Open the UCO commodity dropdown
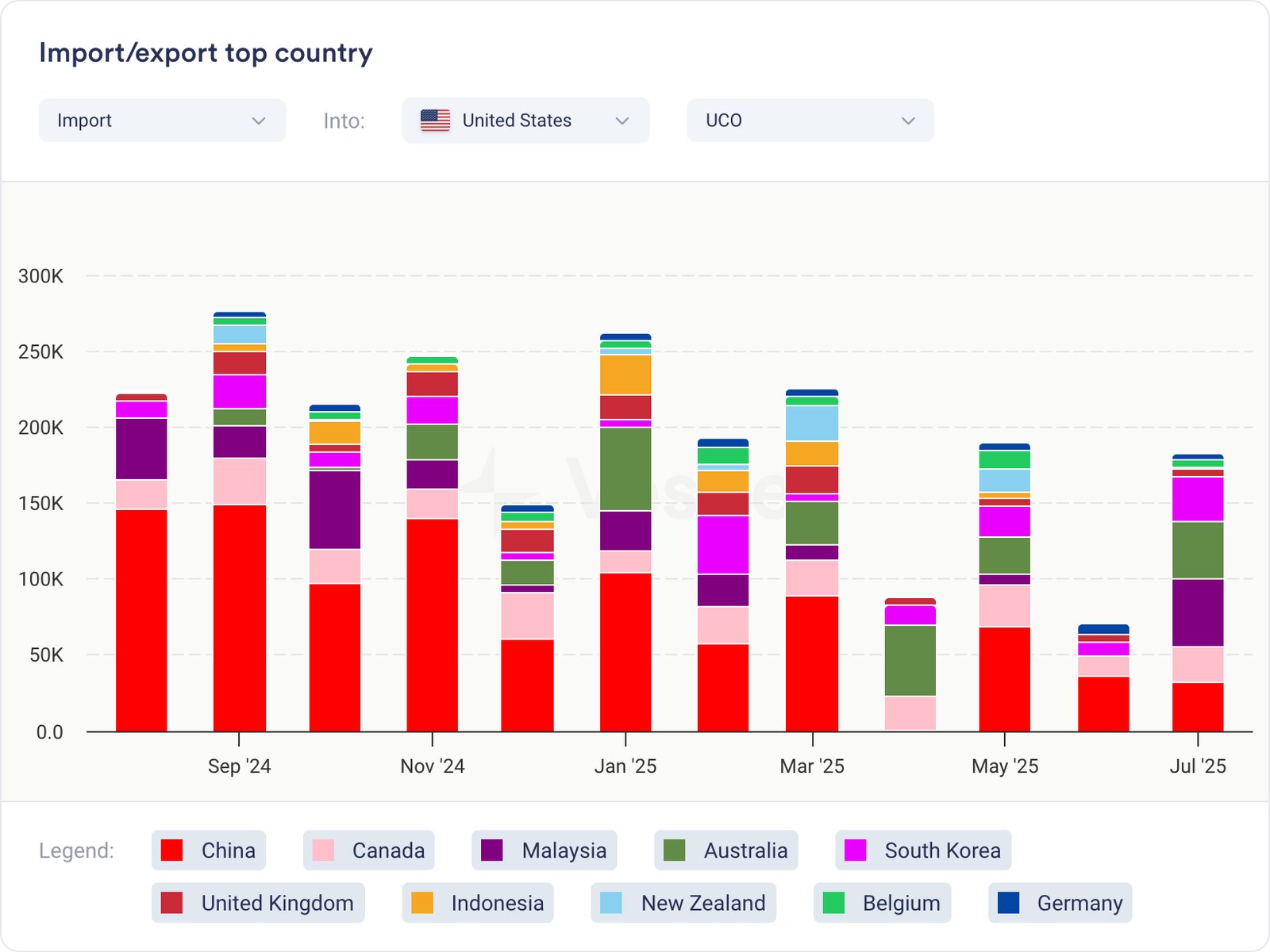Image resolution: width=1270 pixels, height=952 pixels. click(x=810, y=121)
